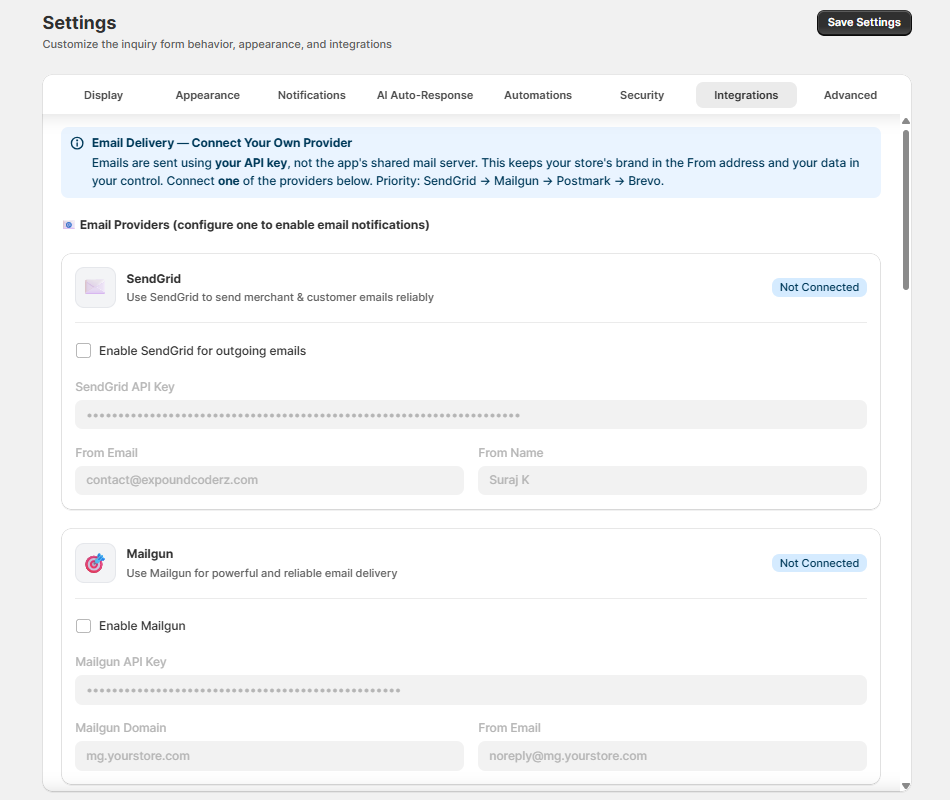Open the Automations tab
Screen dimensions: 950x800
pyautogui.click(x=538, y=95)
